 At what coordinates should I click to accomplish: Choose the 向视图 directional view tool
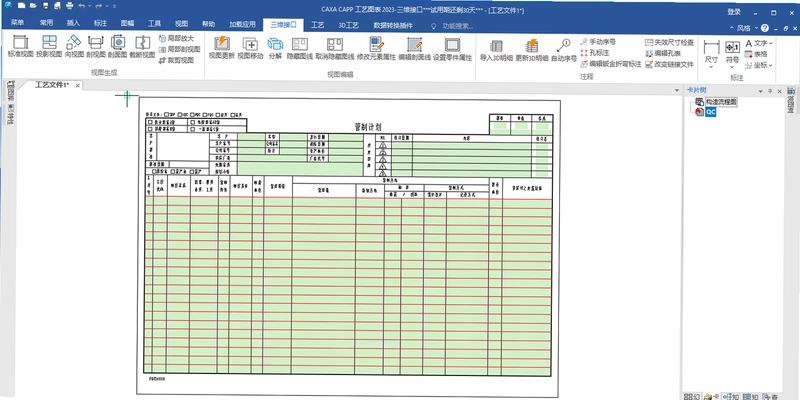(x=74, y=46)
